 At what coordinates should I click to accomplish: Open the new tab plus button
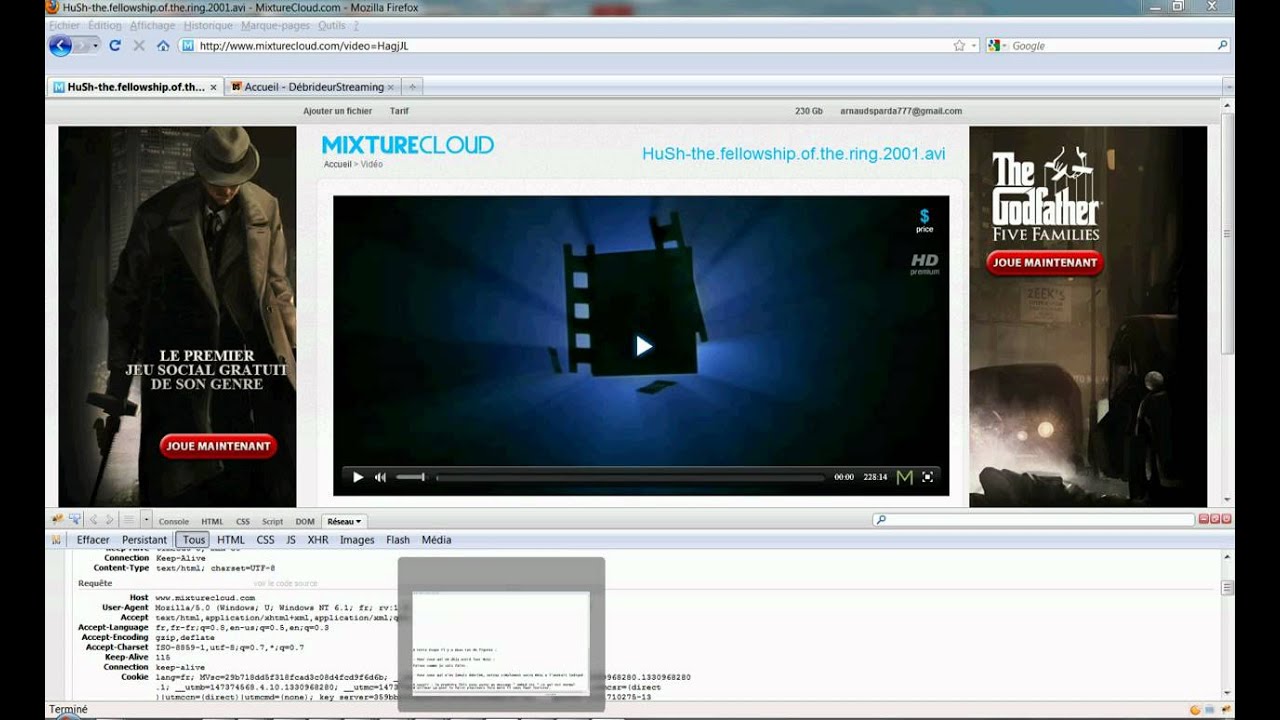click(412, 87)
